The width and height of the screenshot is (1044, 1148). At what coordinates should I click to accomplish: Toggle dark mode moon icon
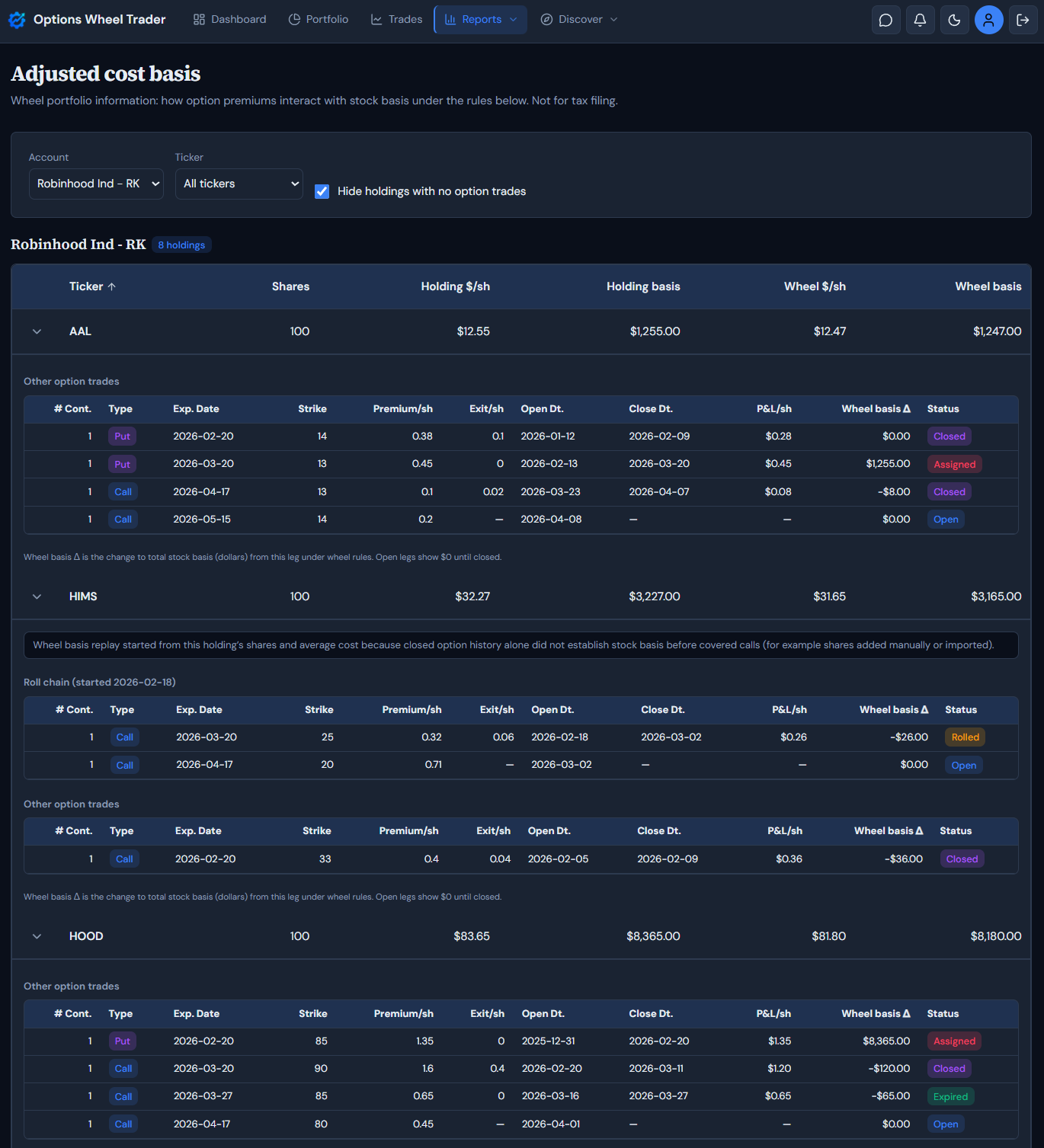pos(954,20)
